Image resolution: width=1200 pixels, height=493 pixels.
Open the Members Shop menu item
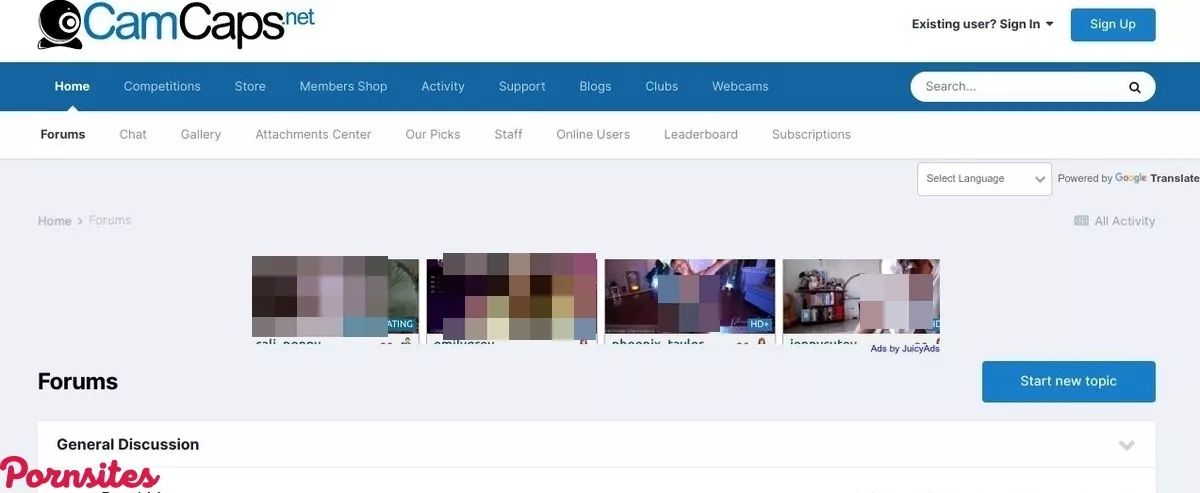(343, 86)
